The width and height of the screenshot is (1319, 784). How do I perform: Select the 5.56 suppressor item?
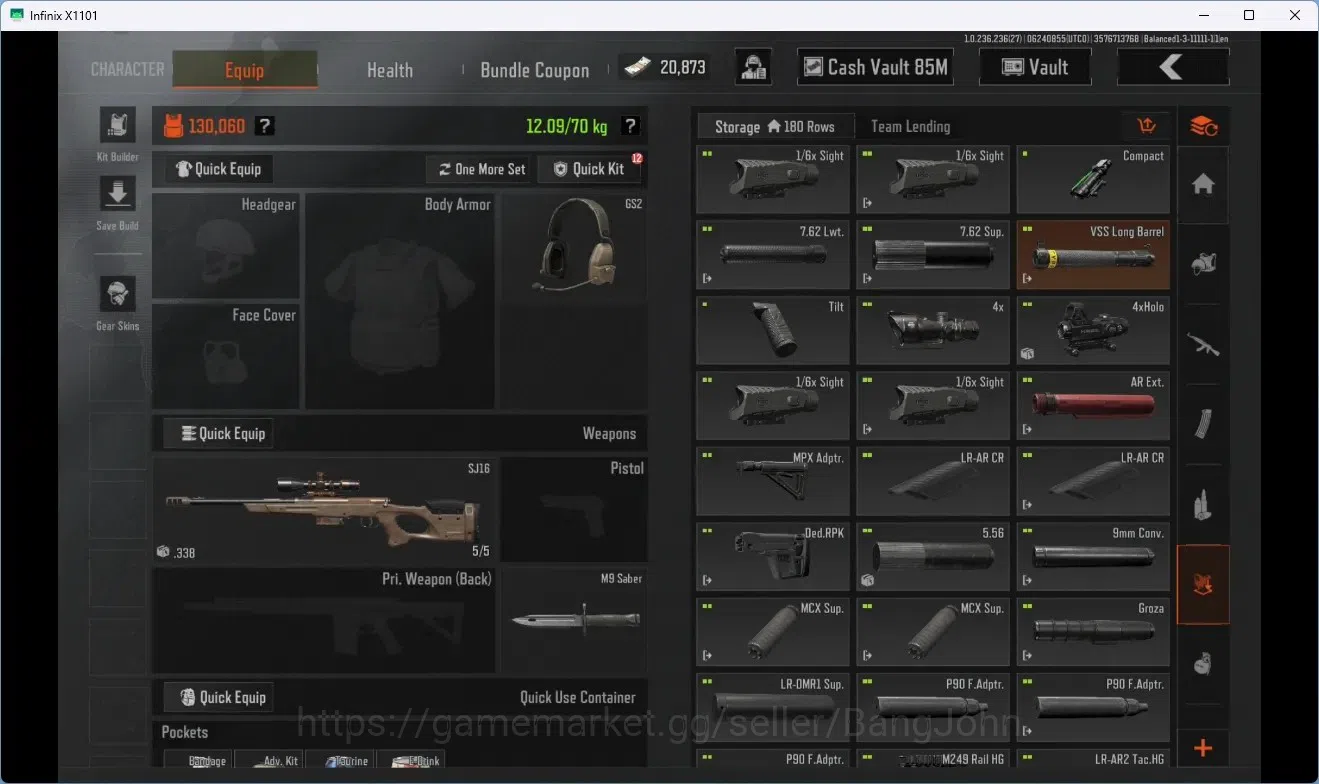coord(933,557)
